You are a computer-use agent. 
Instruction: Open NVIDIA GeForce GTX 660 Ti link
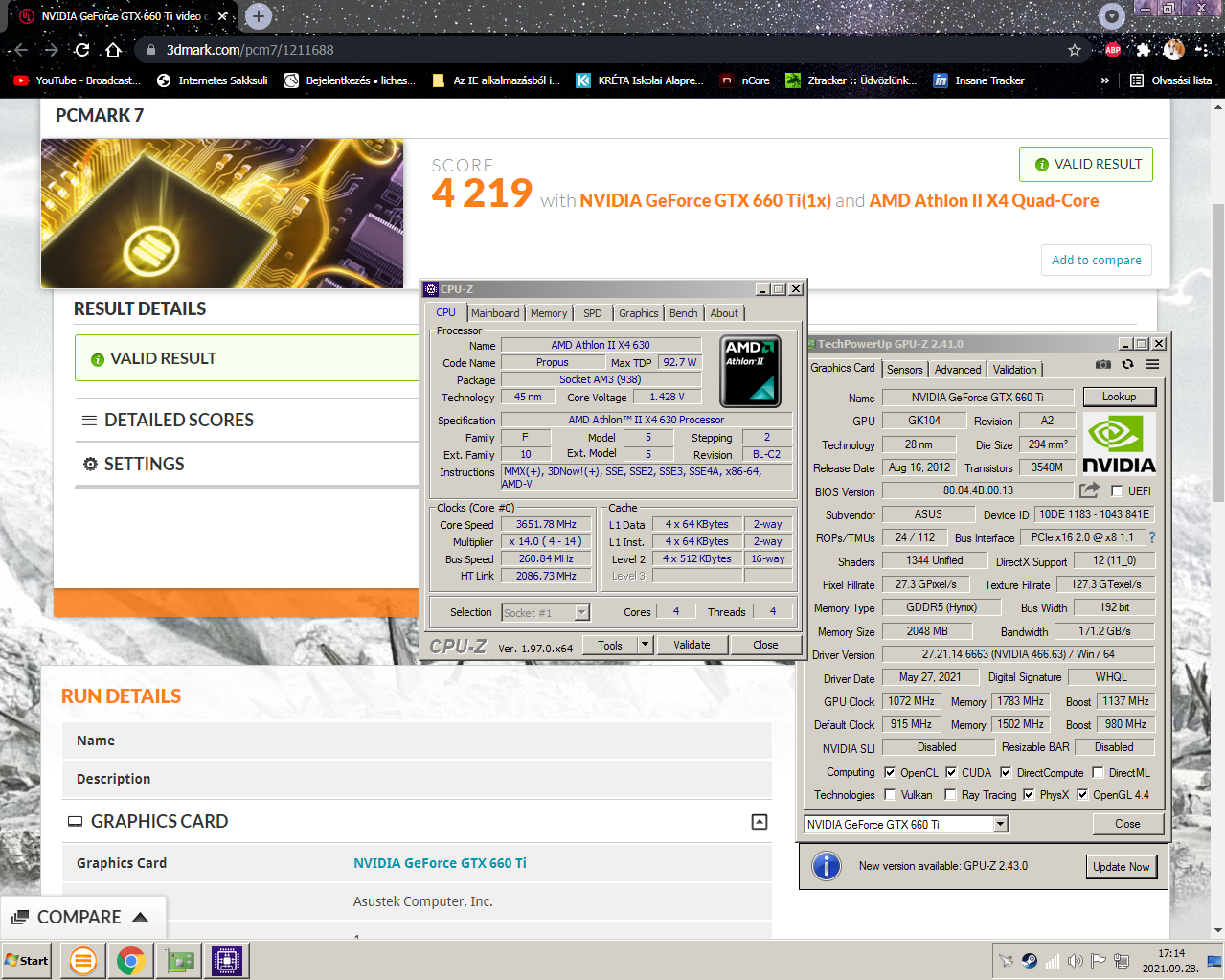pos(440,863)
